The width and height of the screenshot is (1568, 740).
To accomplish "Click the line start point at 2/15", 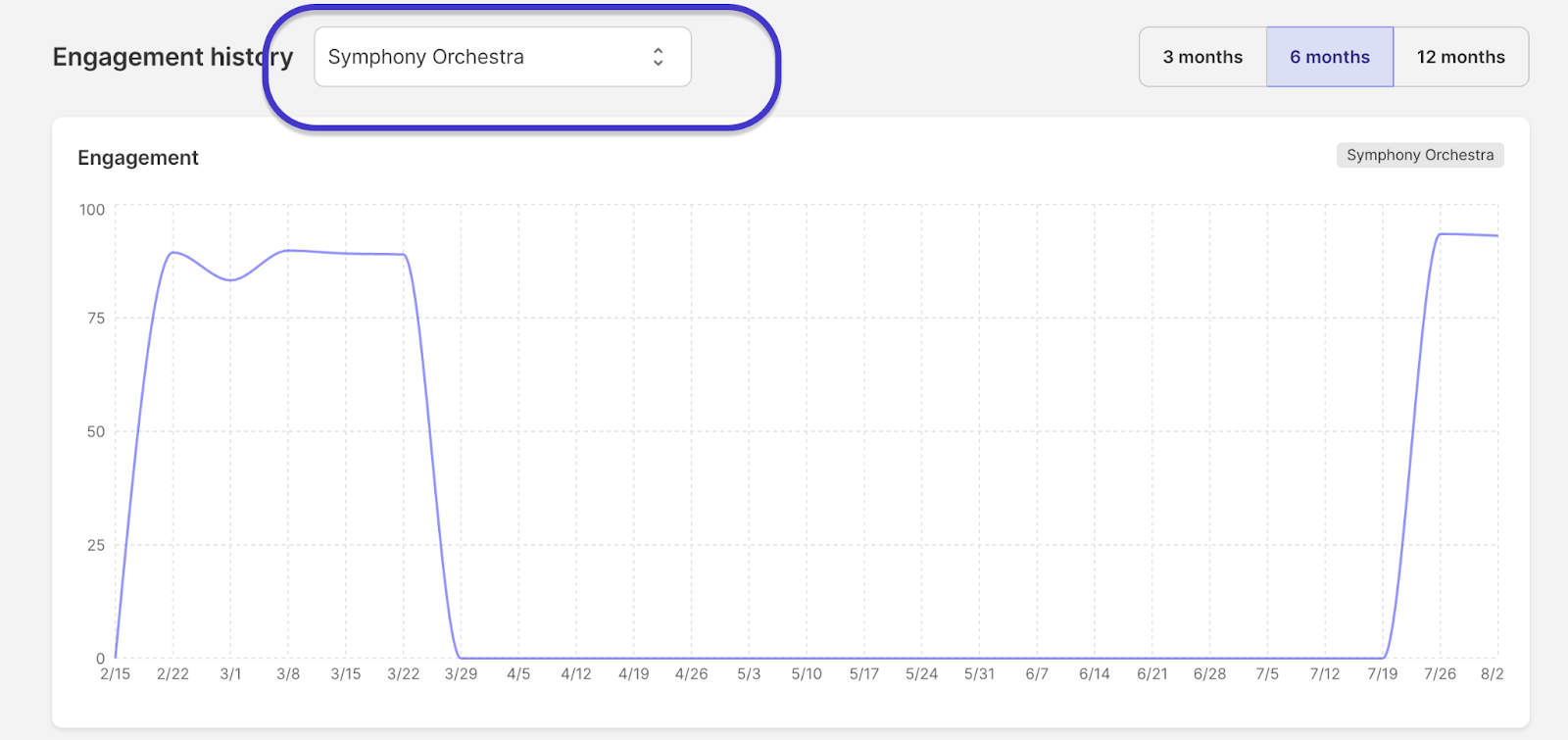I will (116, 657).
